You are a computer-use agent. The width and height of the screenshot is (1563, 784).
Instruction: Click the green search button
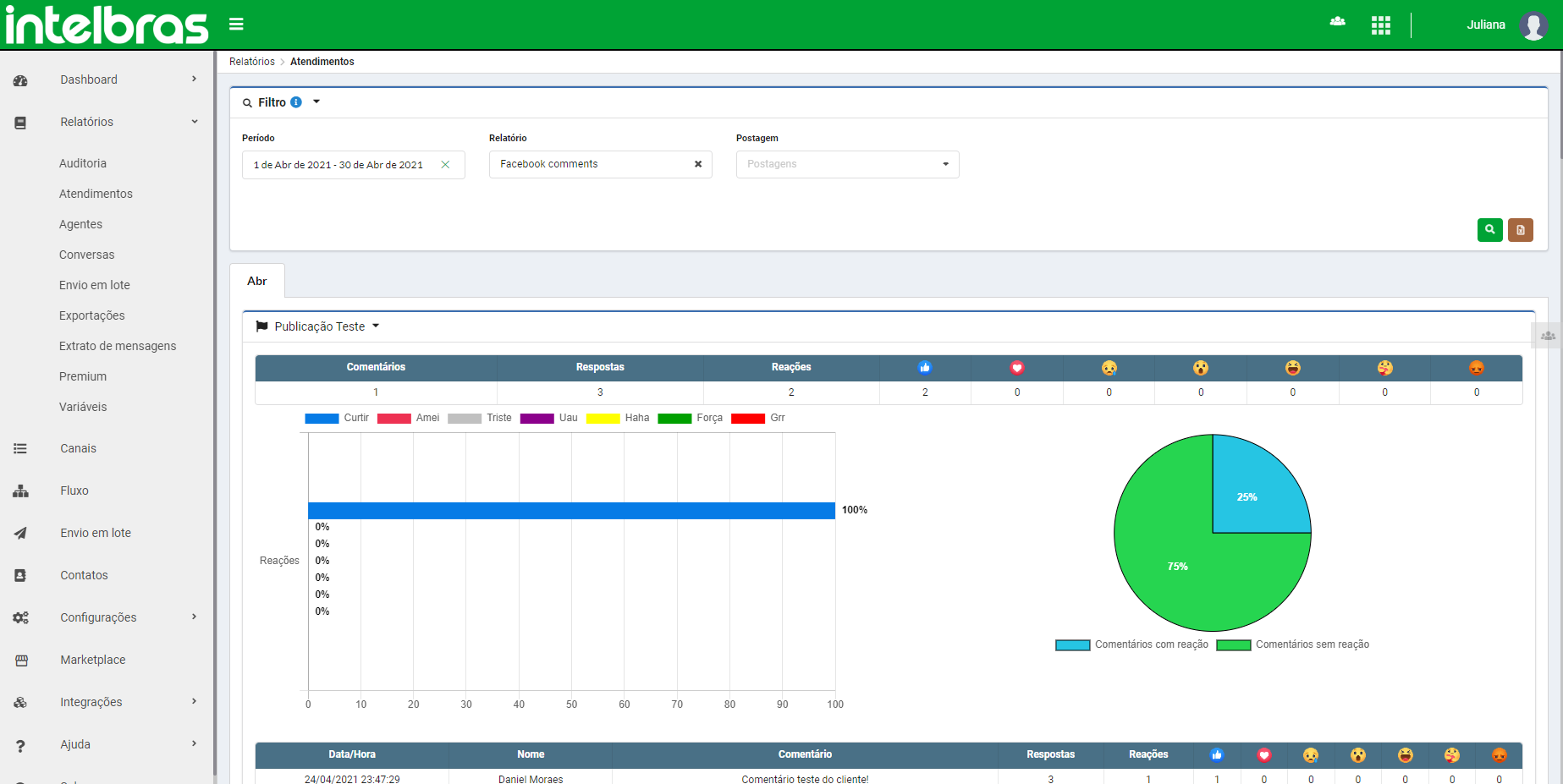tap(1490, 230)
